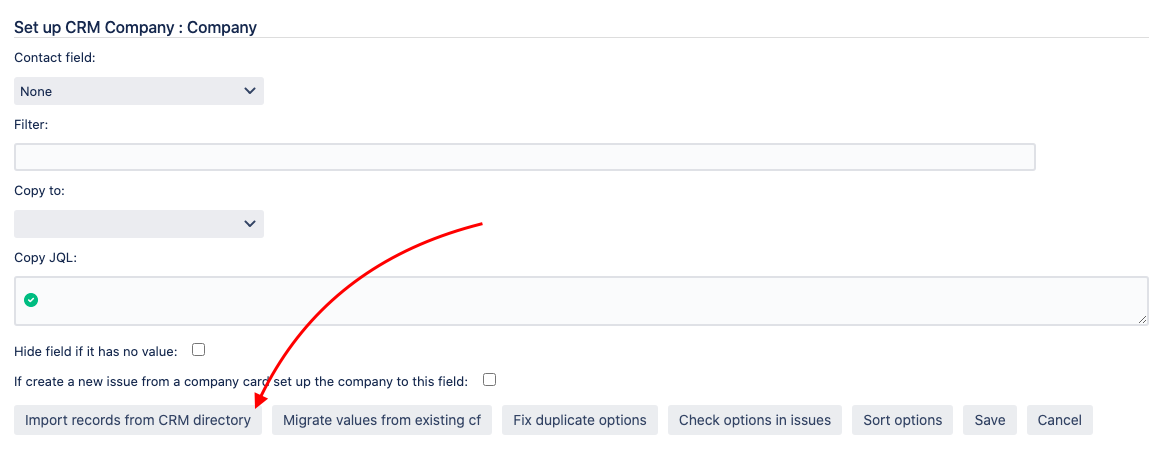
Task: Click the "Set up CRM Company : Company" heading
Action: 135,27
